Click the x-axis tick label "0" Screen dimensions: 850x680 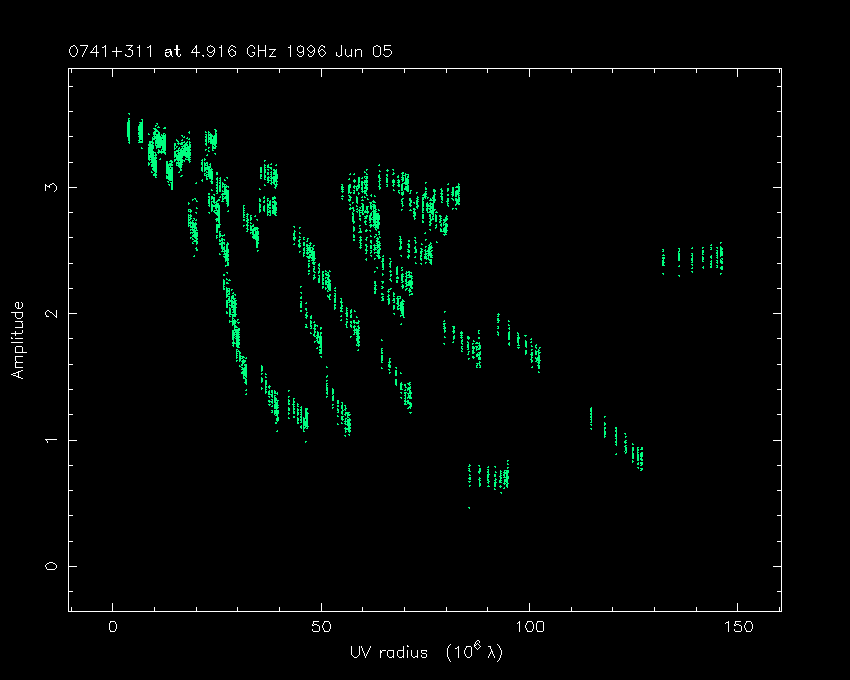tap(113, 628)
